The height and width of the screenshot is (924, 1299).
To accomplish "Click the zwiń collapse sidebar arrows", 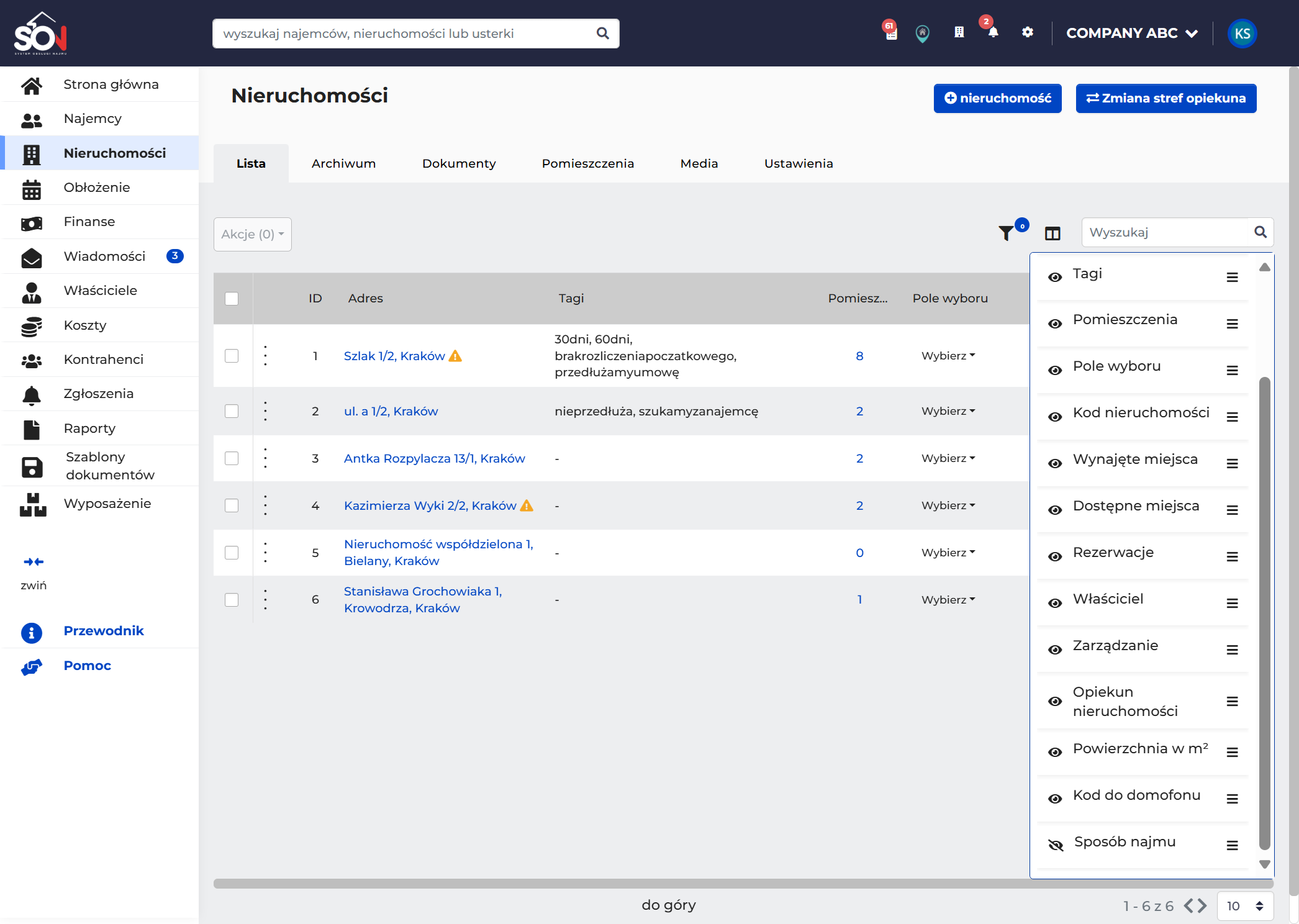I will [x=34, y=562].
